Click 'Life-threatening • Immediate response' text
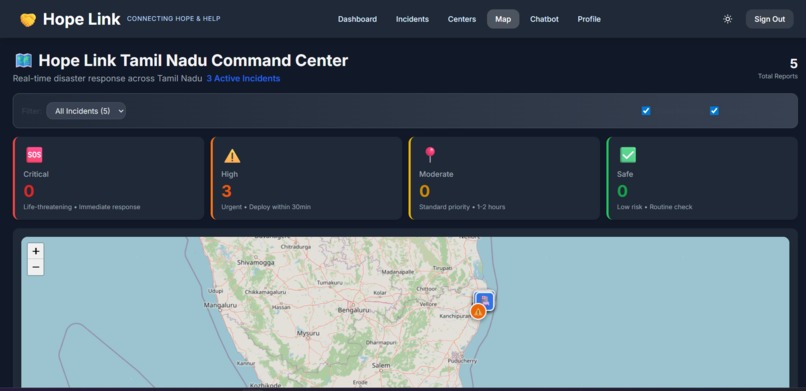This screenshot has width=806, height=391. (x=82, y=207)
